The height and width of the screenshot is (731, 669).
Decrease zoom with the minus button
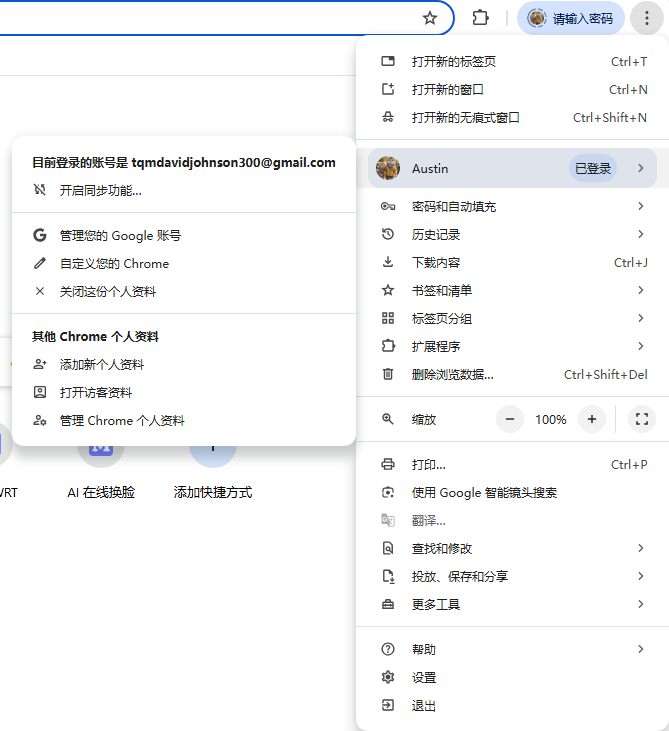[510, 419]
